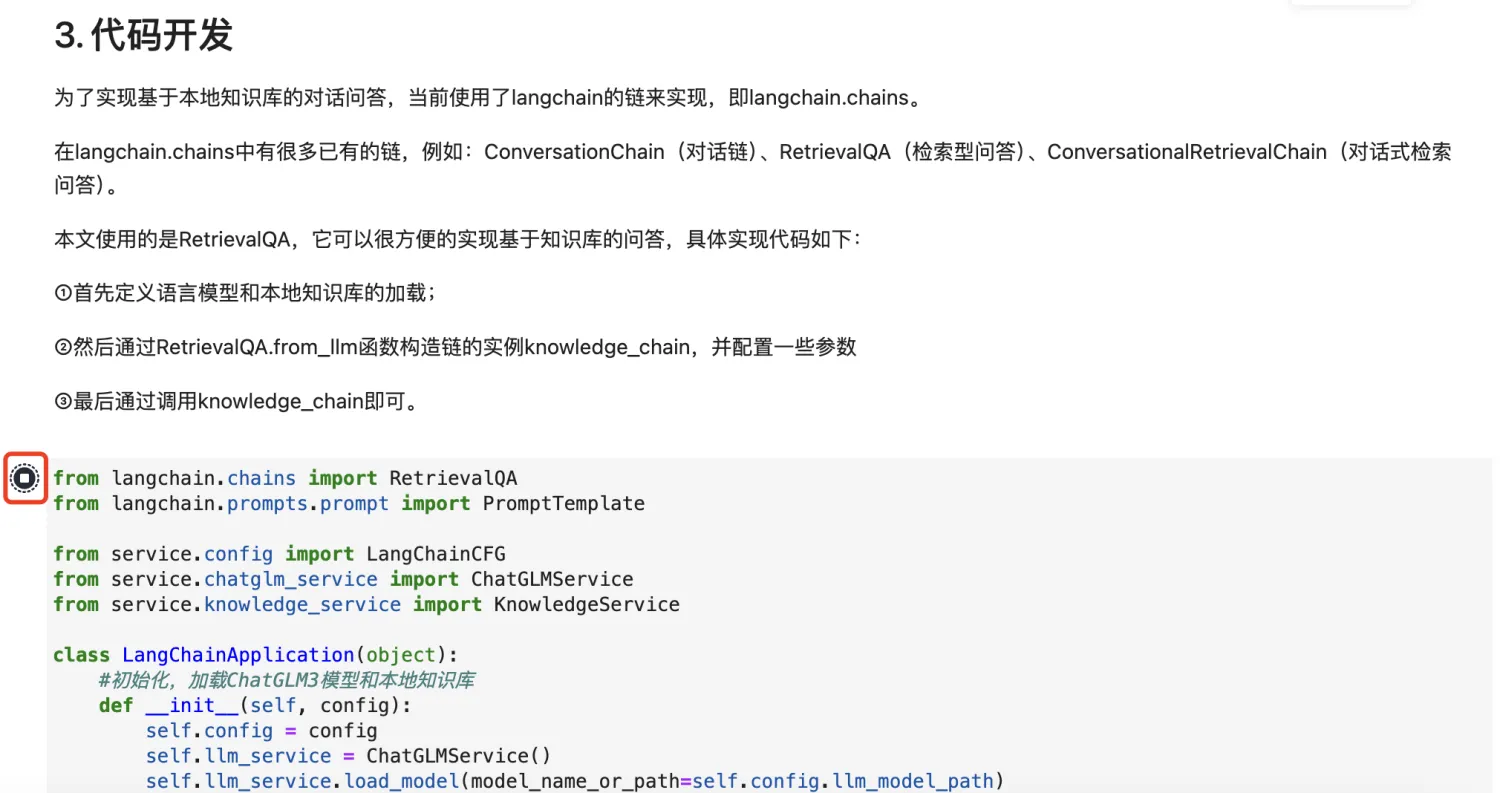The image size is (1500, 793).
Task: Click 'KnowledgeService' in the knowledge_service import line
Action: (586, 604)
